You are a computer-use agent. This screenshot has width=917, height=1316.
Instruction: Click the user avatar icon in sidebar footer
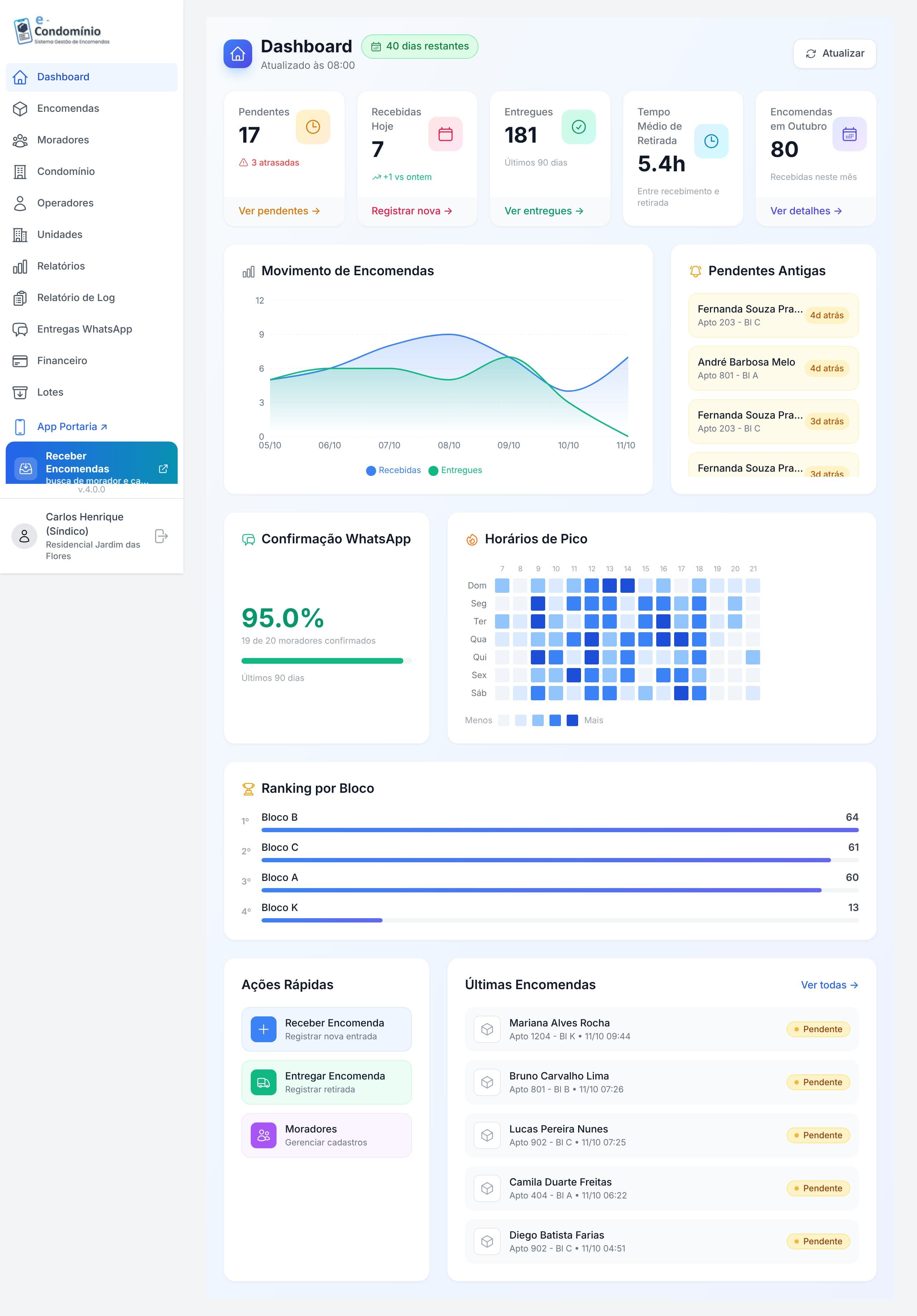pos(24,536)
